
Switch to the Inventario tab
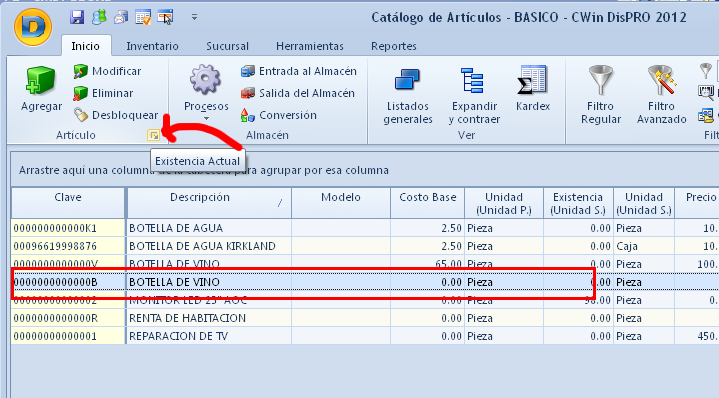tap(152, 46)
